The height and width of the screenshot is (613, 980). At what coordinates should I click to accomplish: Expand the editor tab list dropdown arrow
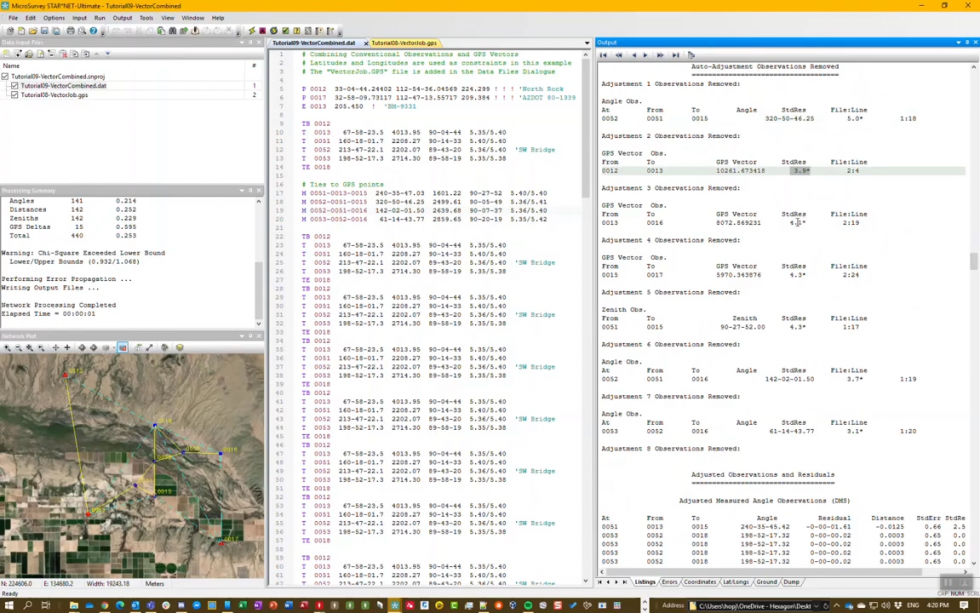pos(587,44)
